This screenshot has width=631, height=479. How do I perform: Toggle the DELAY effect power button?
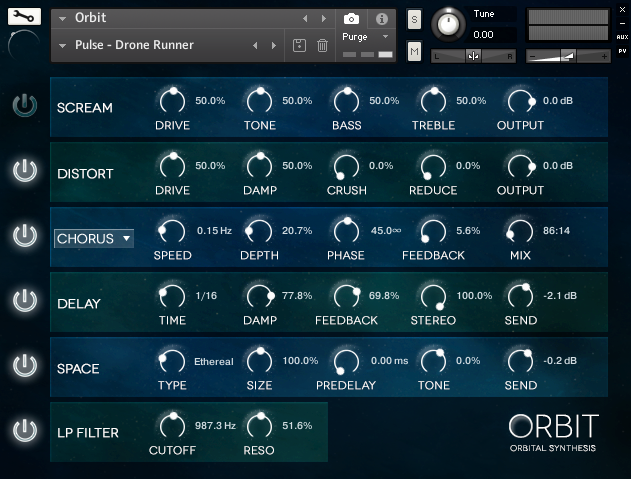point(24,300)
